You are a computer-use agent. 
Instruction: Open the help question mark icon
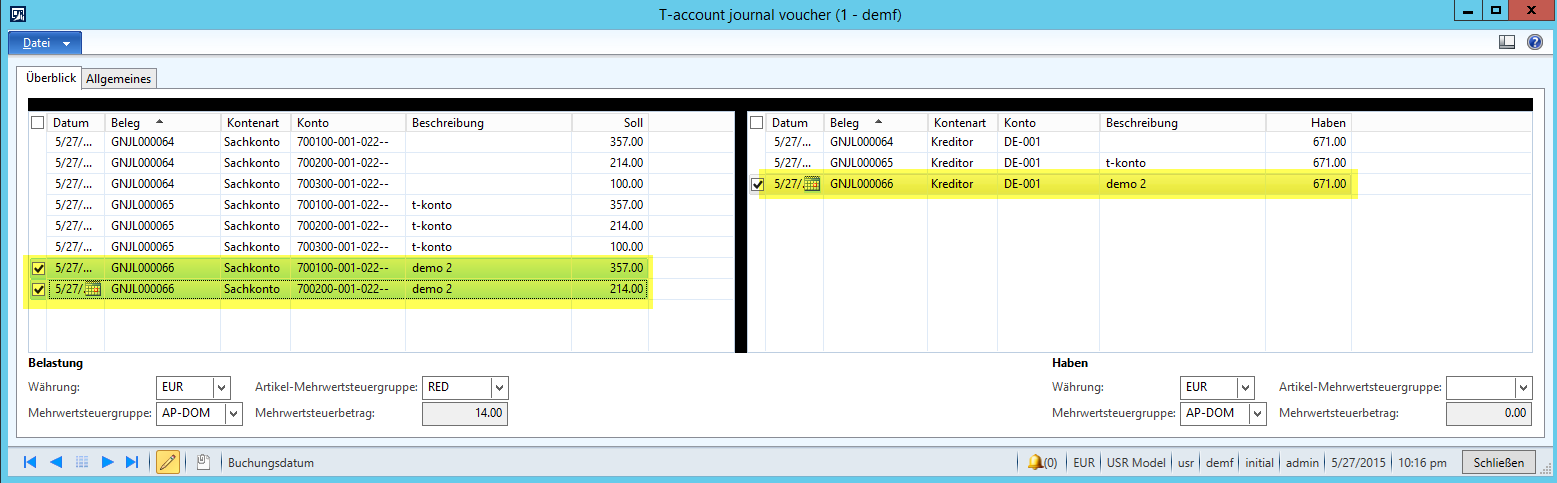[1535, 42]
